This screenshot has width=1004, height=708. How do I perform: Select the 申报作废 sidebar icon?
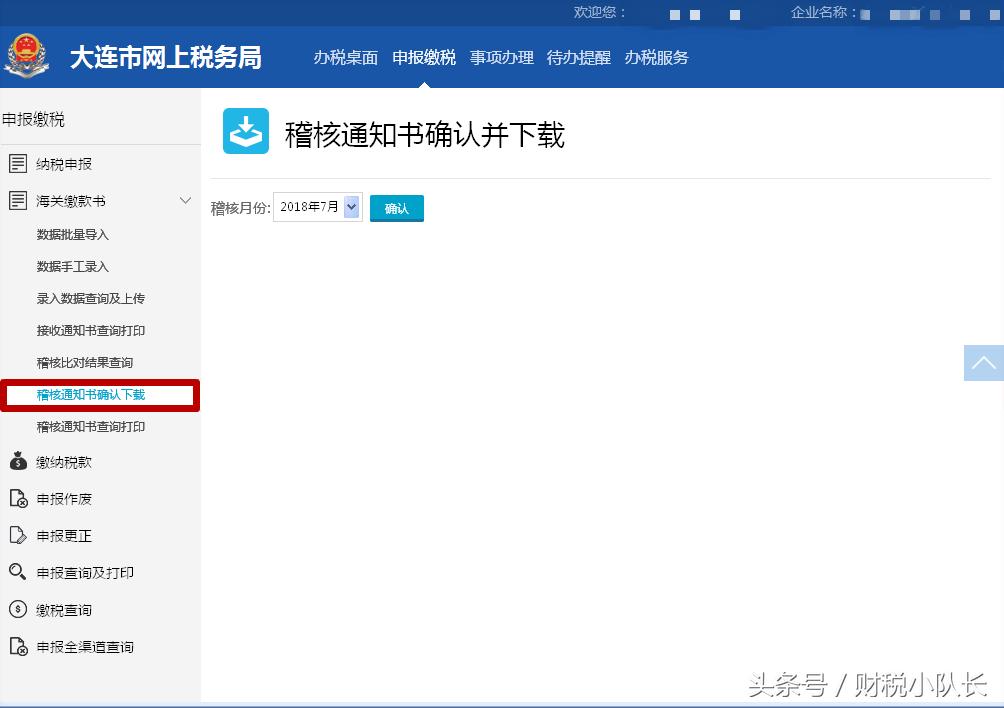17,498
